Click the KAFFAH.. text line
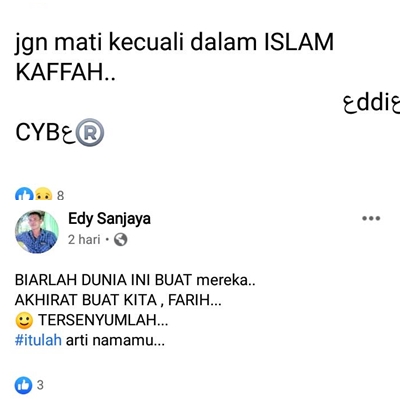Image resolution: width=403 pixels, height=403 pixels. pos(65,72)
